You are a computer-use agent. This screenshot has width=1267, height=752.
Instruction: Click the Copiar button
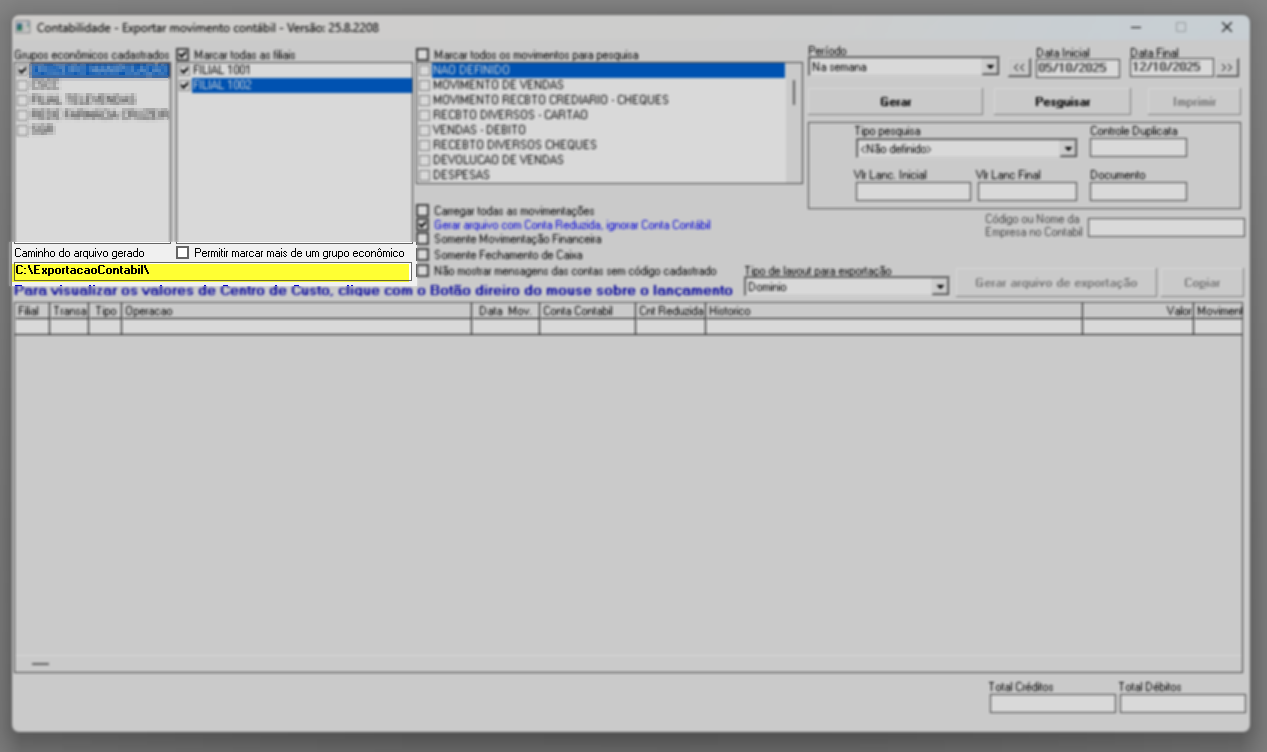point(1202,283)
